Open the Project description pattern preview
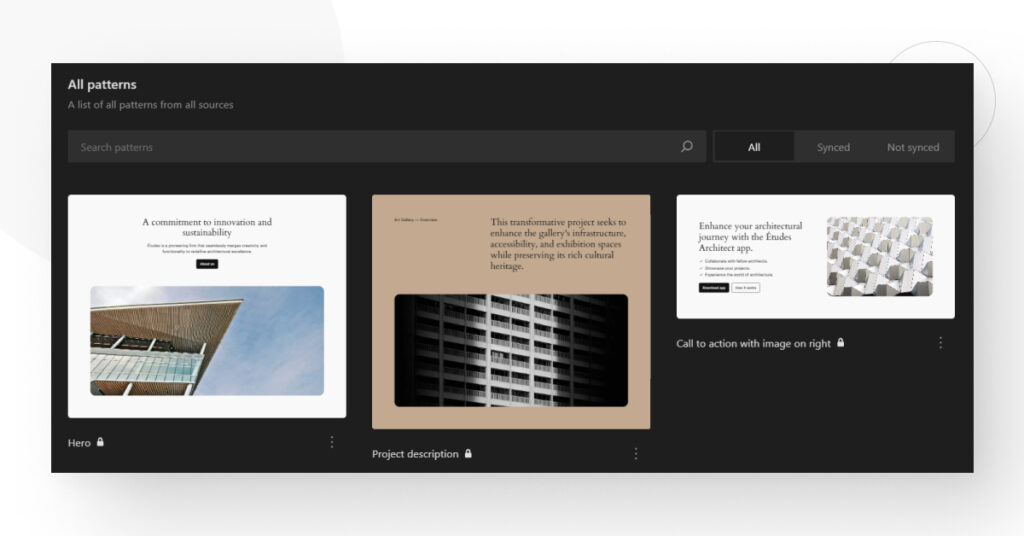 click(511, 311)
